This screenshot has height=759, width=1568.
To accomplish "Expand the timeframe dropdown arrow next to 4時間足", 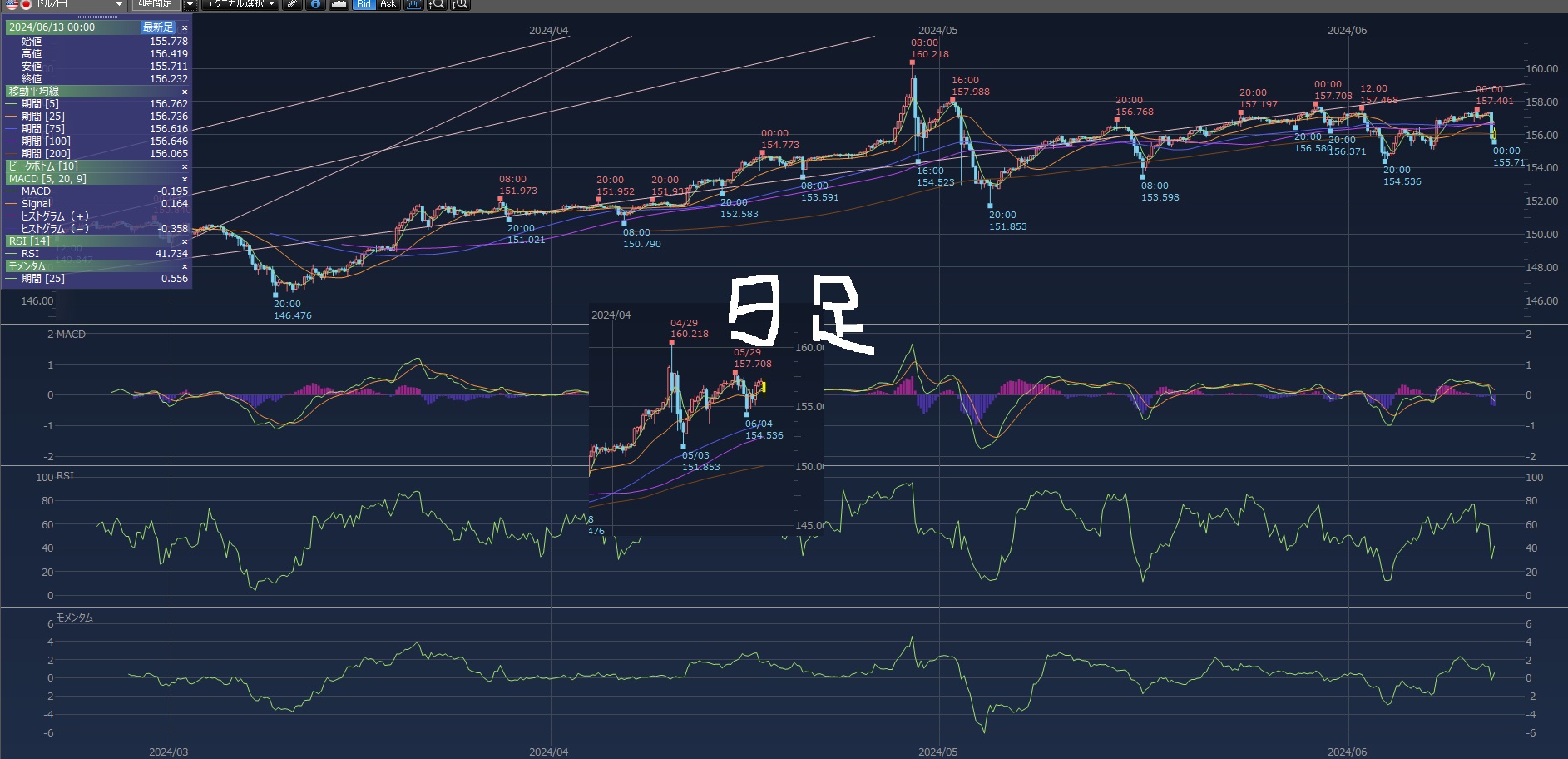I will pos(190,4).
